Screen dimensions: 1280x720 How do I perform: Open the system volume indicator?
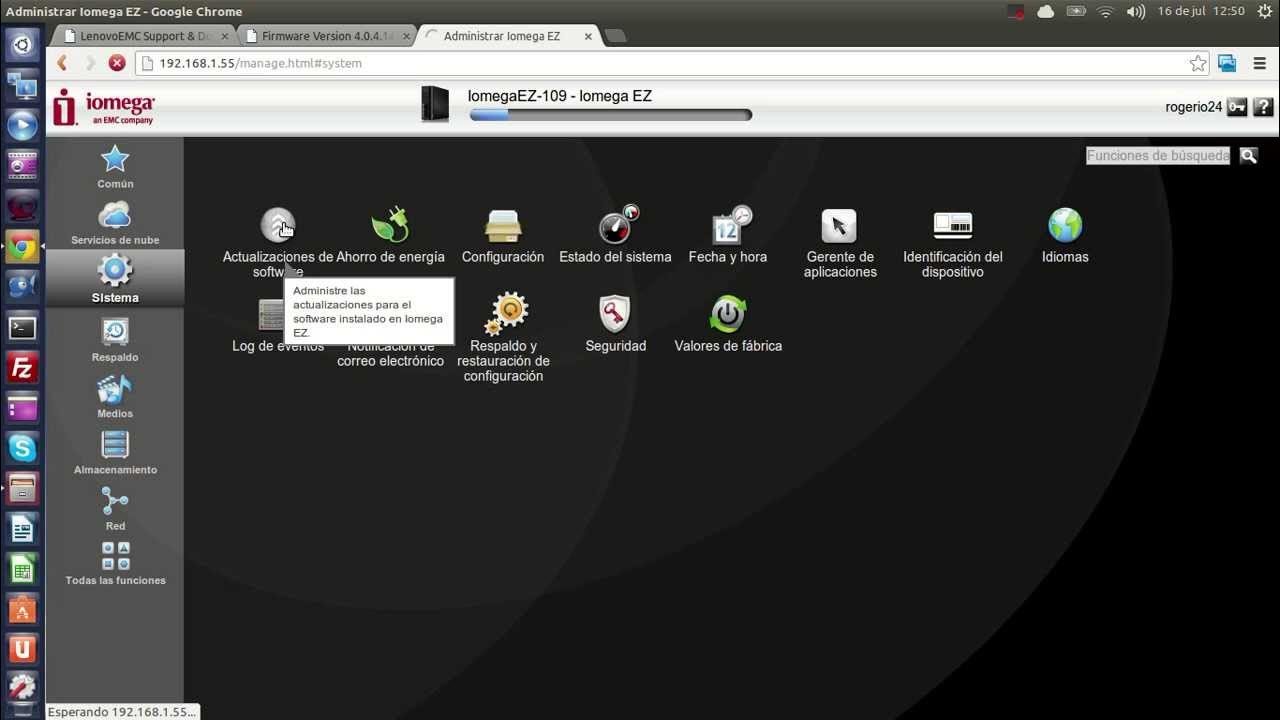click(x=1136, y=11)
